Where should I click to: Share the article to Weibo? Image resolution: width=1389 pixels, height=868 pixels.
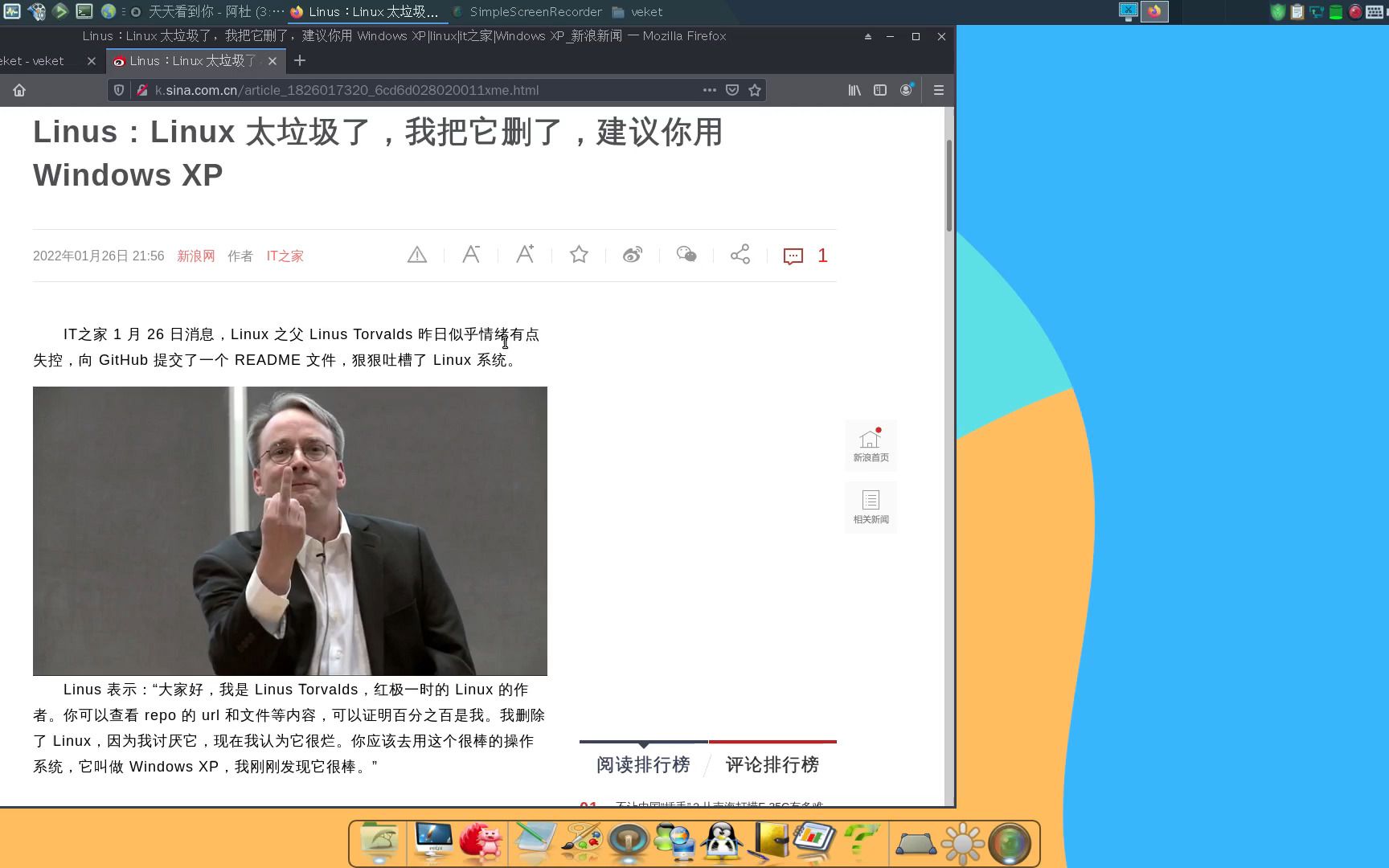click(633, 255)
